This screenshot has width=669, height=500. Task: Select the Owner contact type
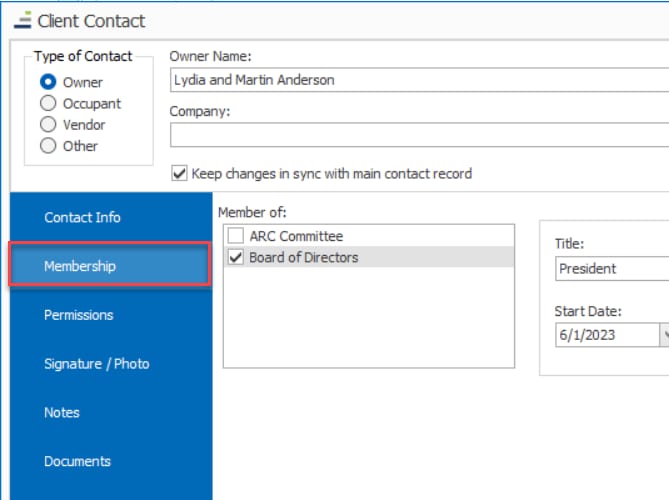(48, 81)
